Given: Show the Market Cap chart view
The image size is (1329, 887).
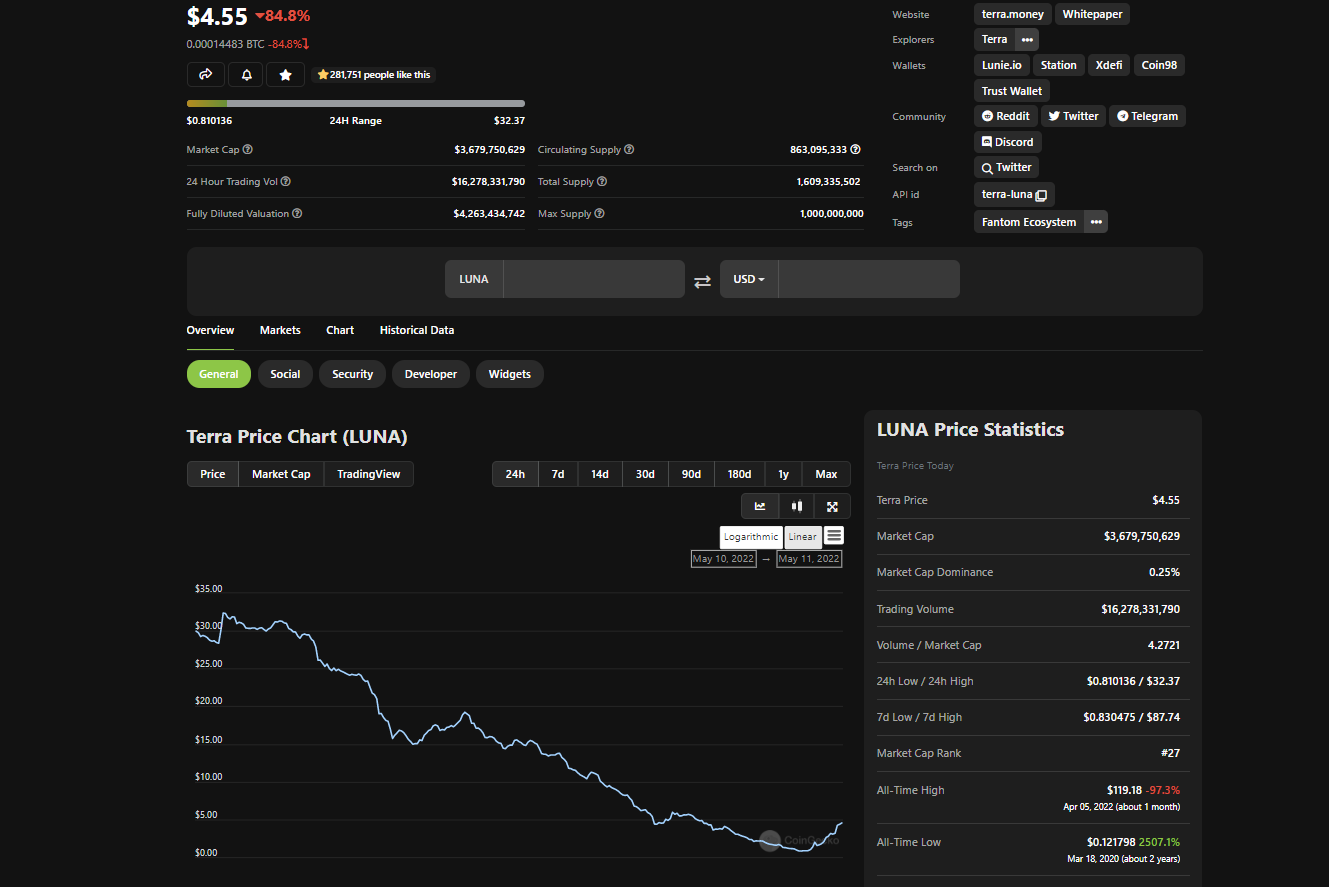Looking at the screenshot, I should [x=281, y=474].
